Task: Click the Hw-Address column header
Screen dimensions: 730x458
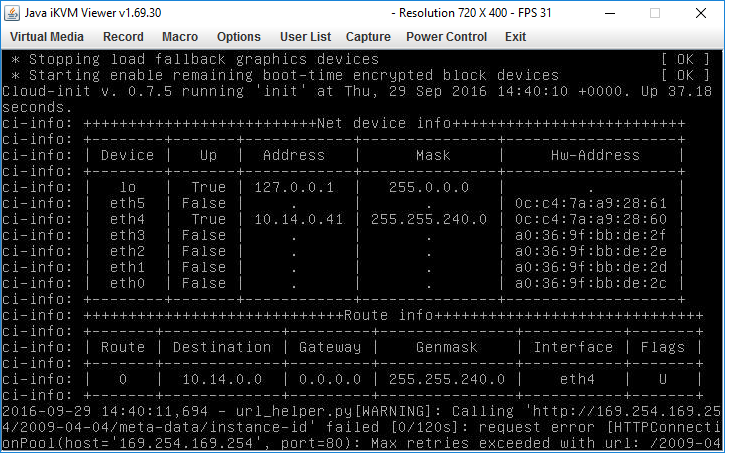Action: 595,155
